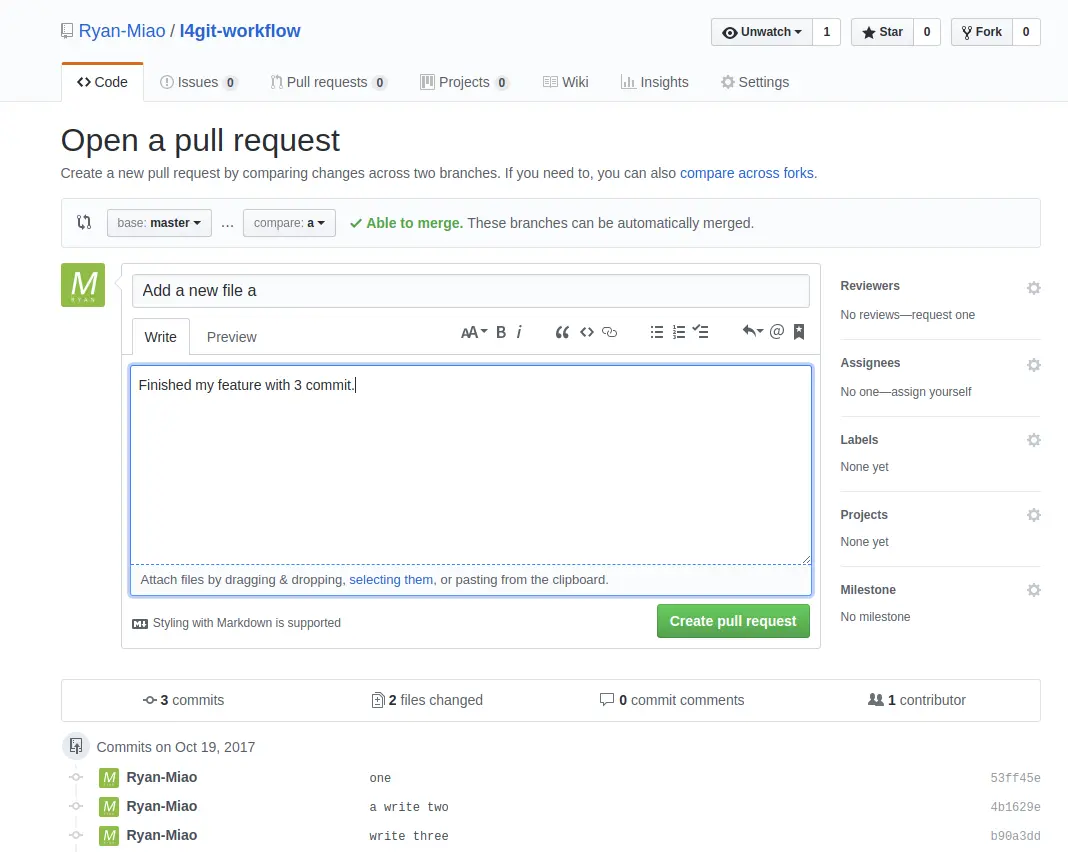Open the Insights tab
Viewport: 1068px width, 852px height.
655,82
